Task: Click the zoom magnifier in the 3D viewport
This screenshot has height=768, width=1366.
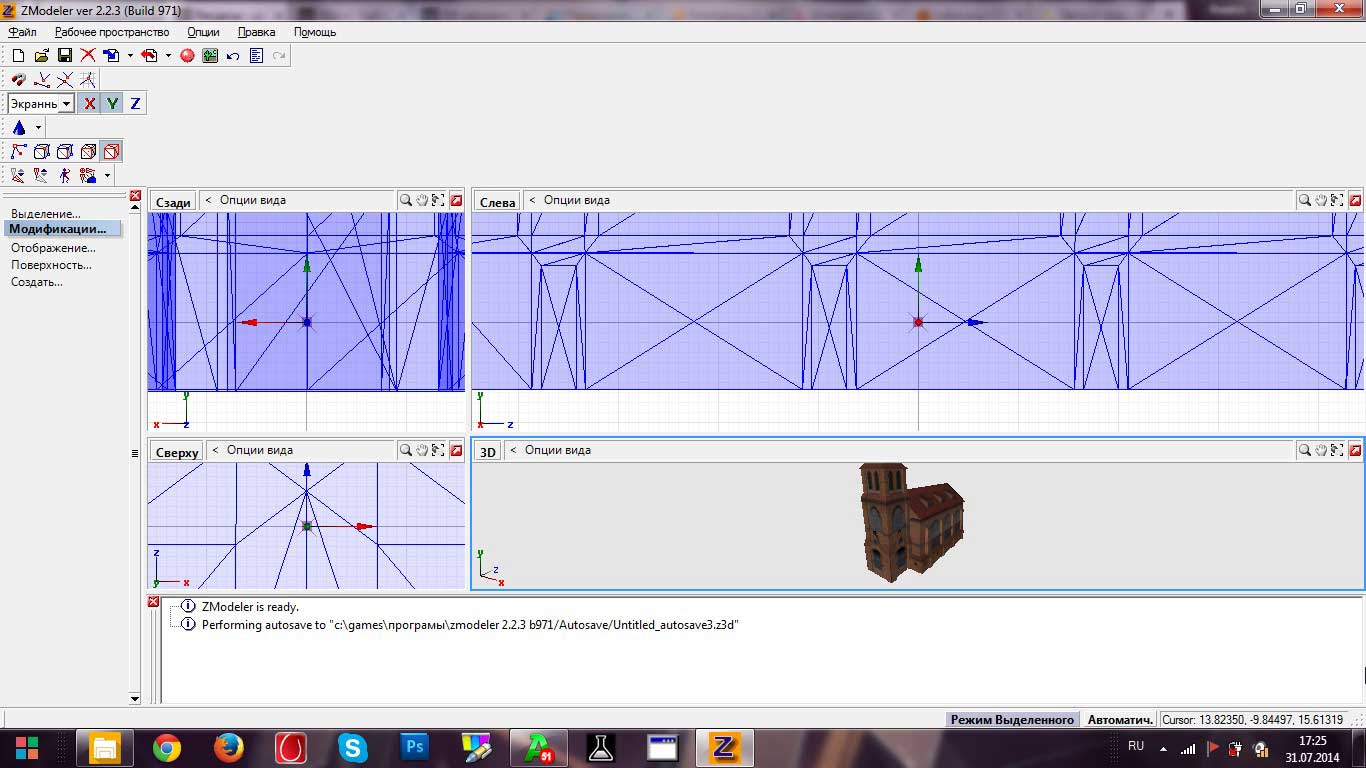Action: point(1305,450)
